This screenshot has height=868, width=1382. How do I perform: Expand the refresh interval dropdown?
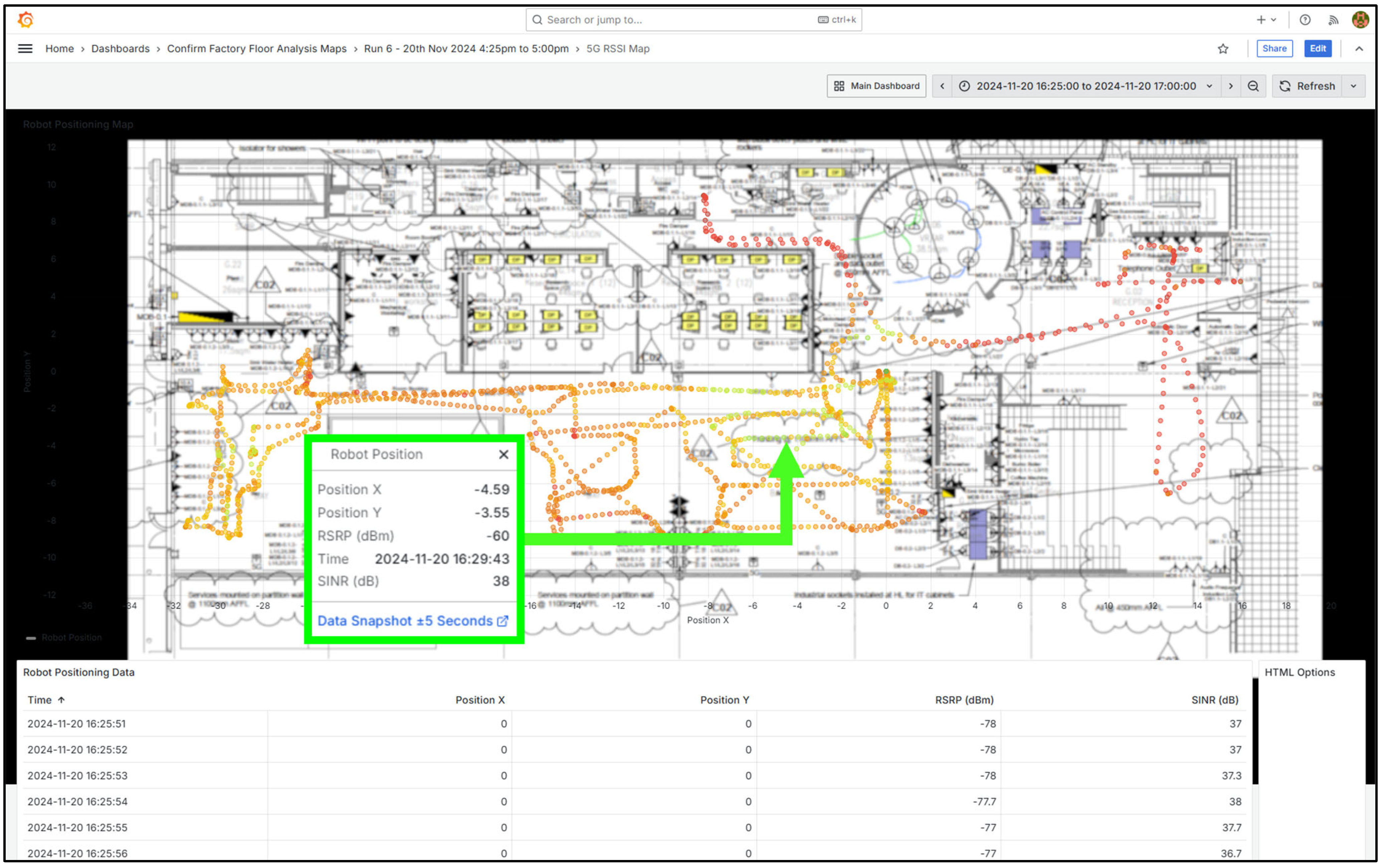tap(1353, 86)
